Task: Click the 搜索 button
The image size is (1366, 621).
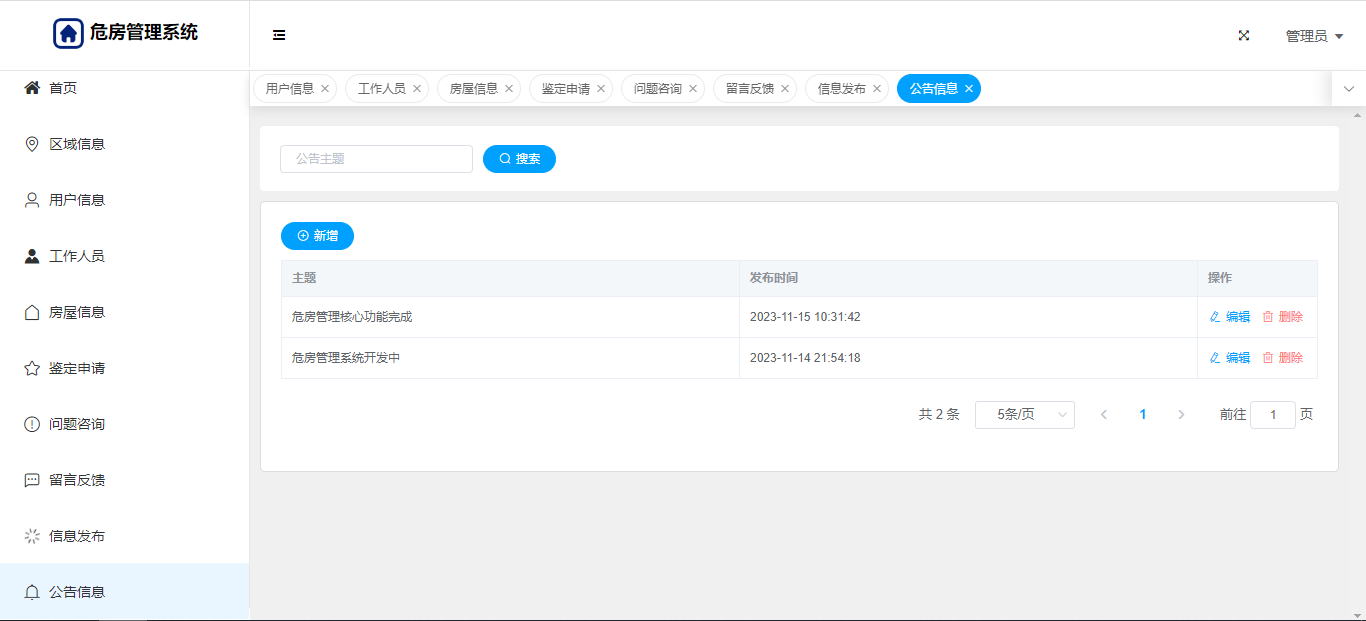Action: (x=519, y=159)
